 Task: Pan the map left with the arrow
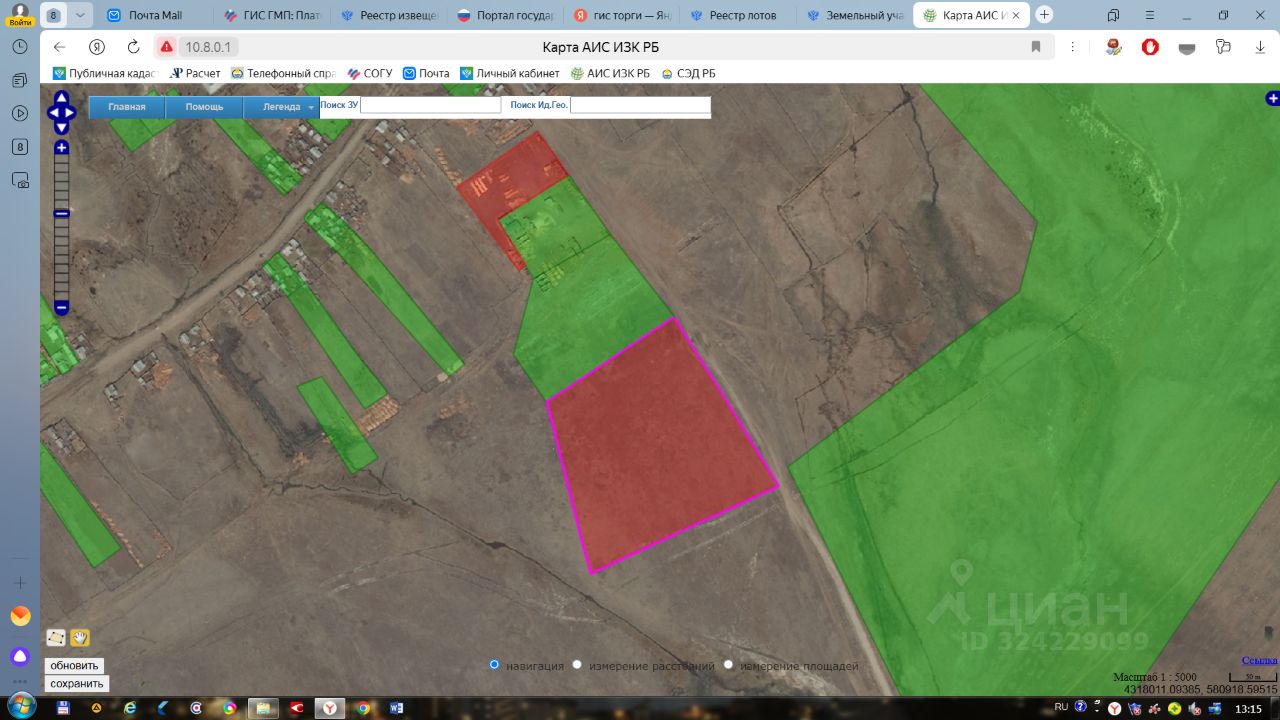(x=53, y=113)
